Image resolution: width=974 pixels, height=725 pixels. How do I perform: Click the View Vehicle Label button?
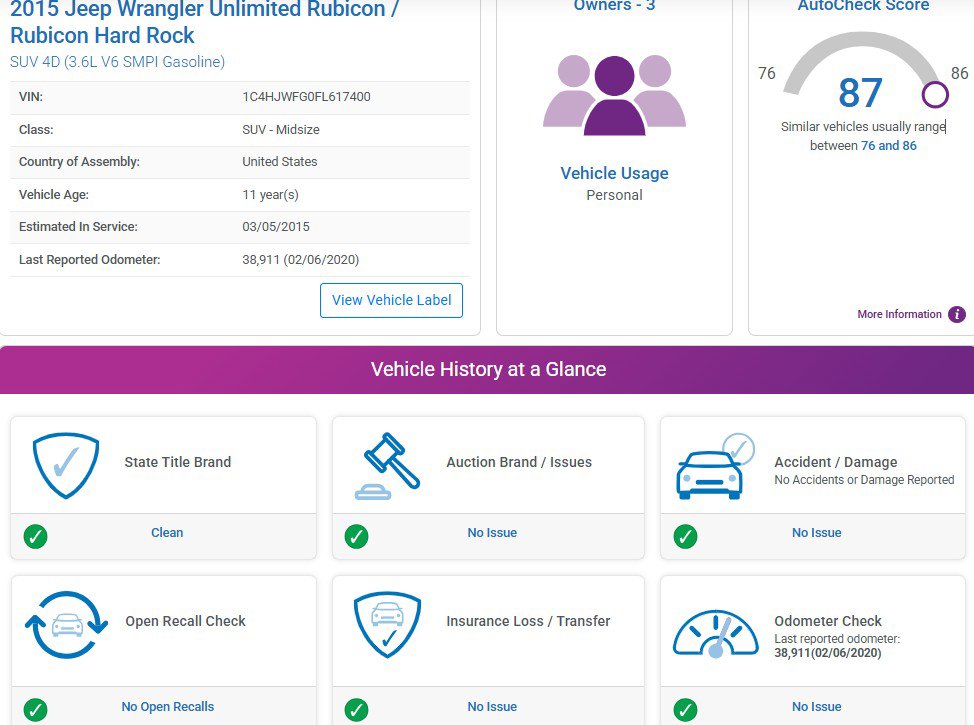(x=391, y=300)
